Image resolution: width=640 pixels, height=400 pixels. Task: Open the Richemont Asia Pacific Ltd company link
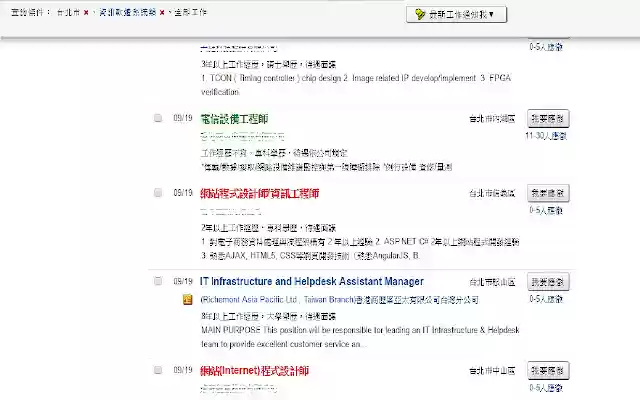pyautogui.click(x=339, y=300)
